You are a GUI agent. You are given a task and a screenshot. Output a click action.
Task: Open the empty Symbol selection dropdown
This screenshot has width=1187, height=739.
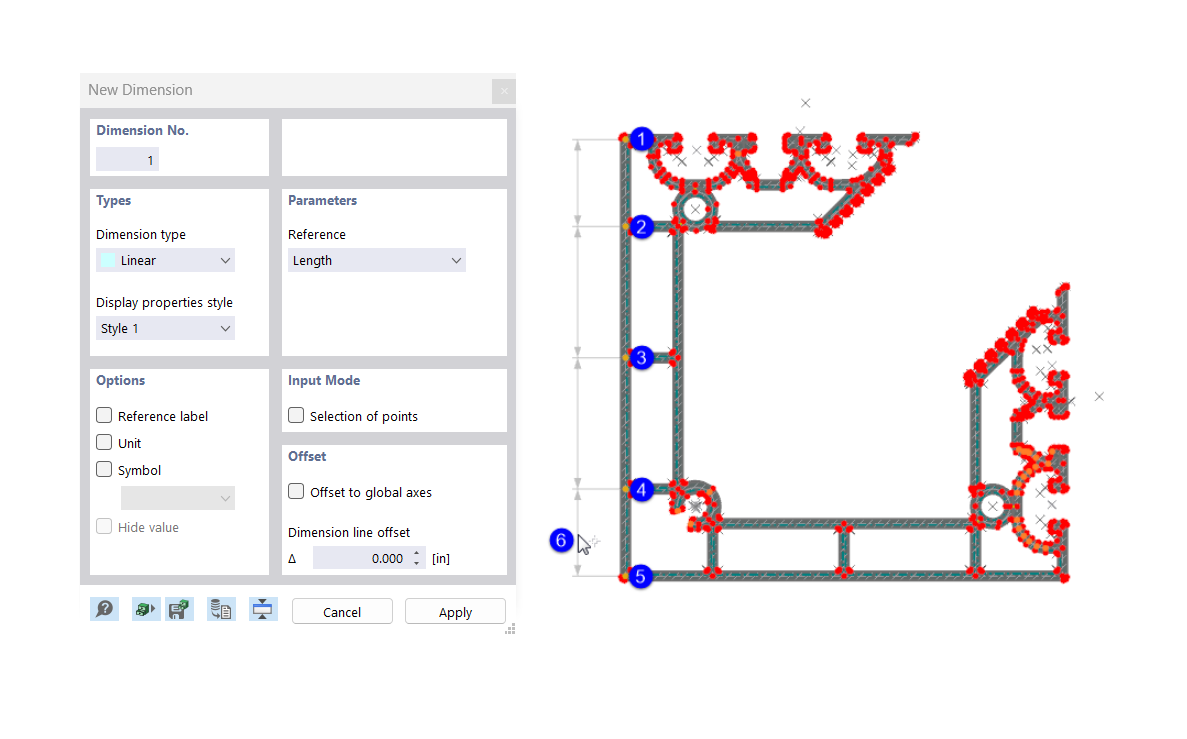[177, 497]
